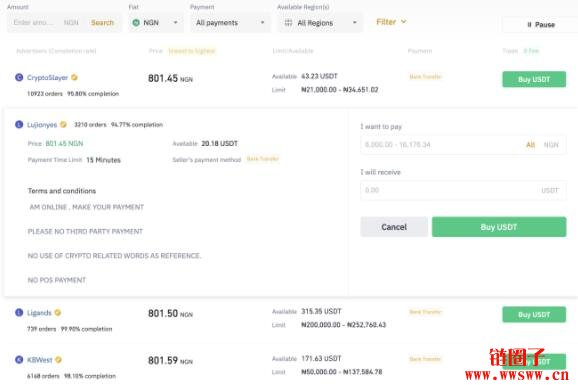Expand the Filter options
The width and height of the screenshot is (578, 385).
coord(391,22)
